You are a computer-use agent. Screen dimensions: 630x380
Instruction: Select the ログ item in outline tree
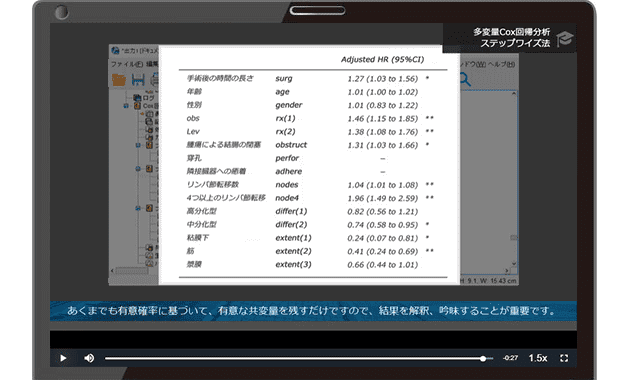coord(148,97)
